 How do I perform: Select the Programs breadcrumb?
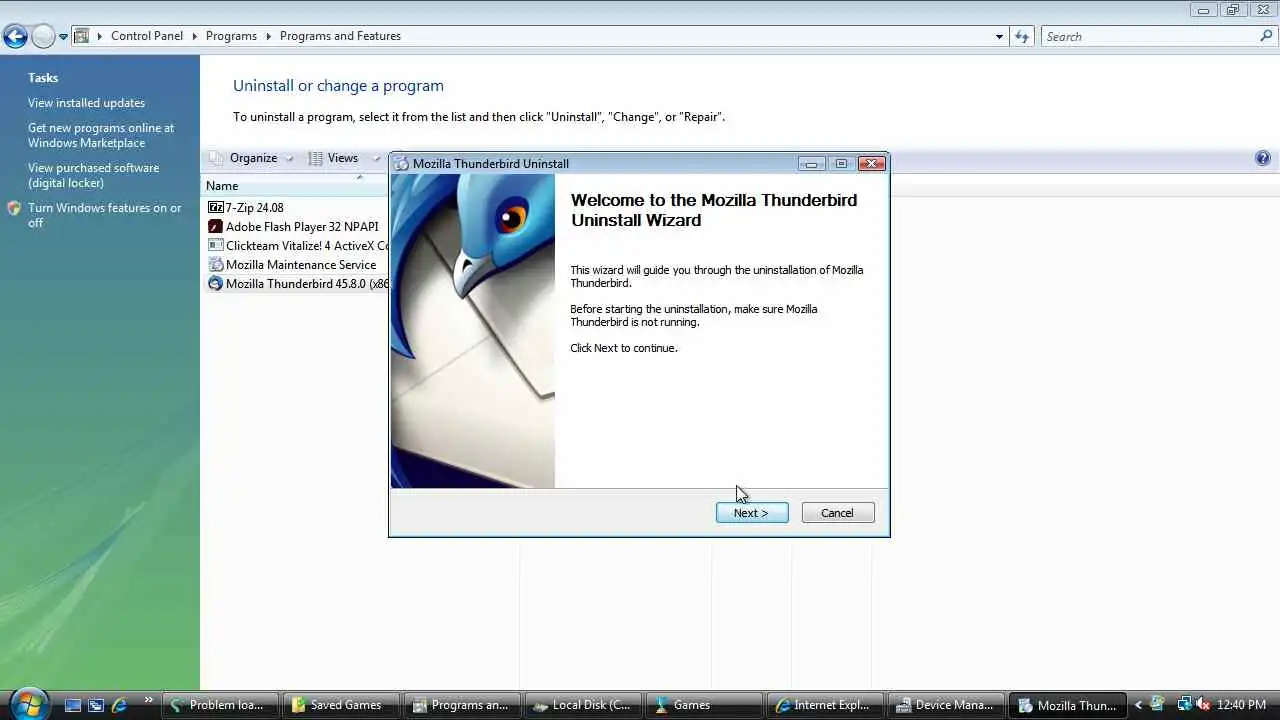[x=231, y=36]
